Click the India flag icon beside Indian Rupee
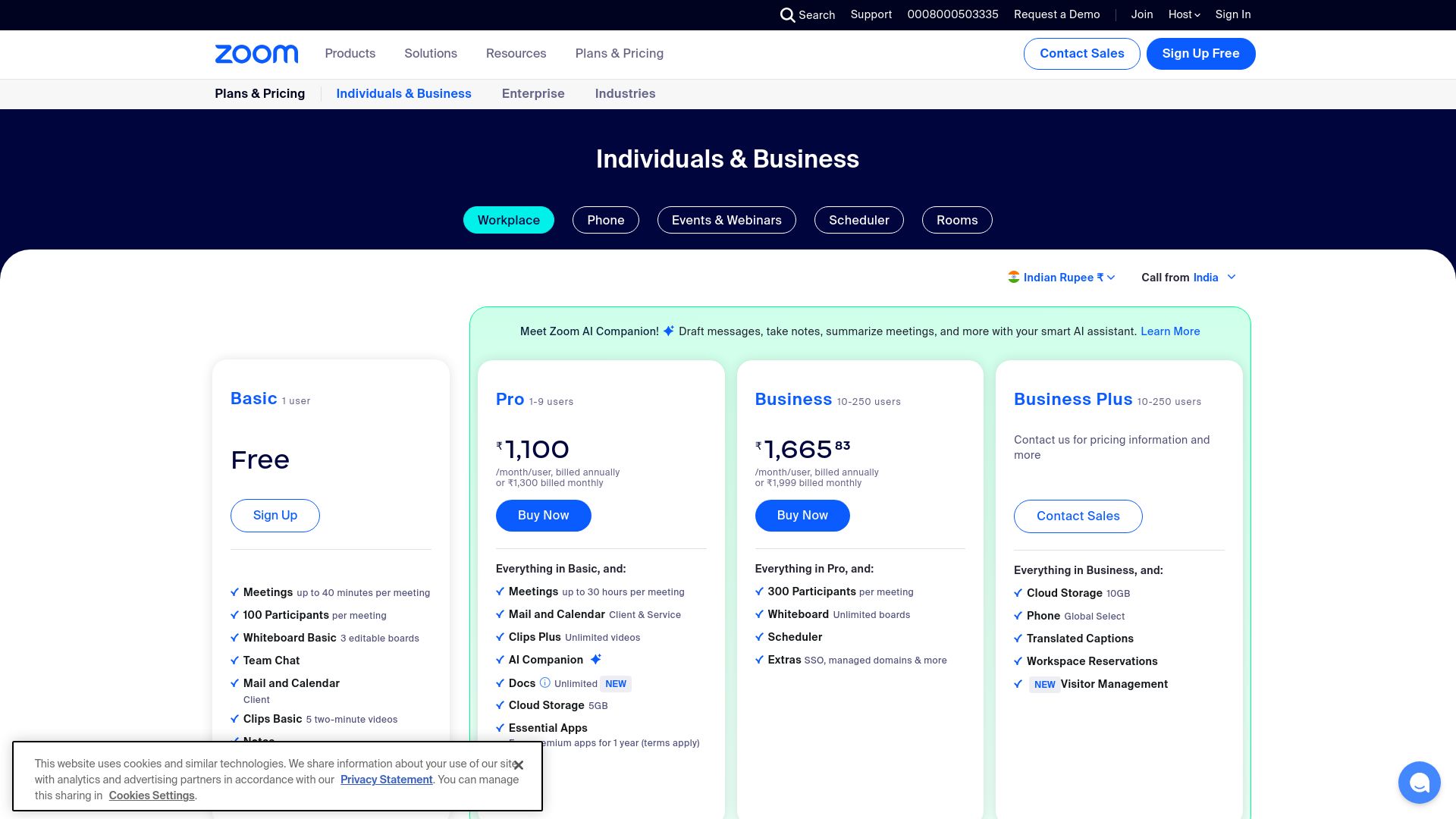1456x819 pixels. point(1014,277)
